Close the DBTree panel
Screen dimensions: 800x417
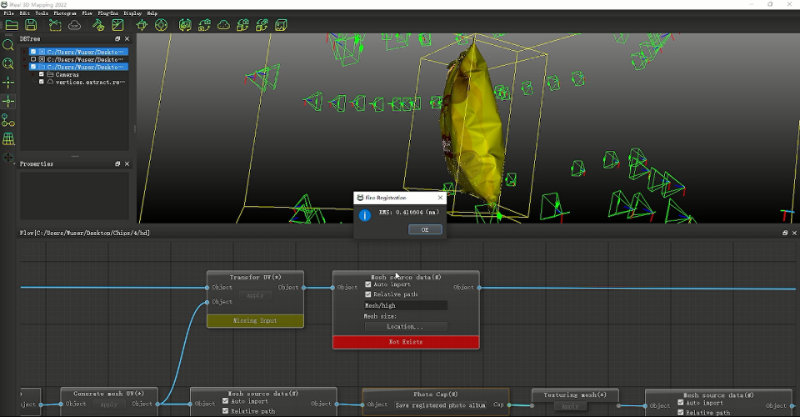[x=127, y=39]
